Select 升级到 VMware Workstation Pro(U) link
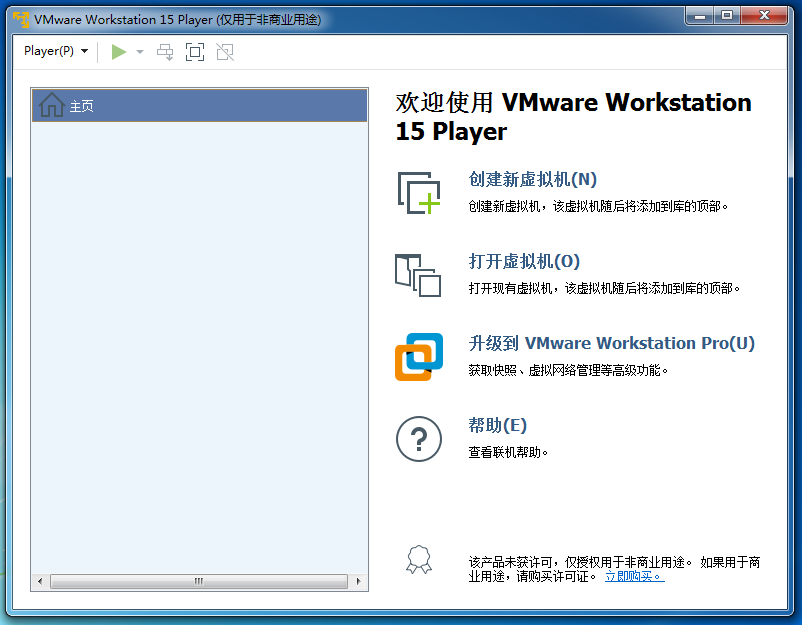 click(x=612, y=343)
